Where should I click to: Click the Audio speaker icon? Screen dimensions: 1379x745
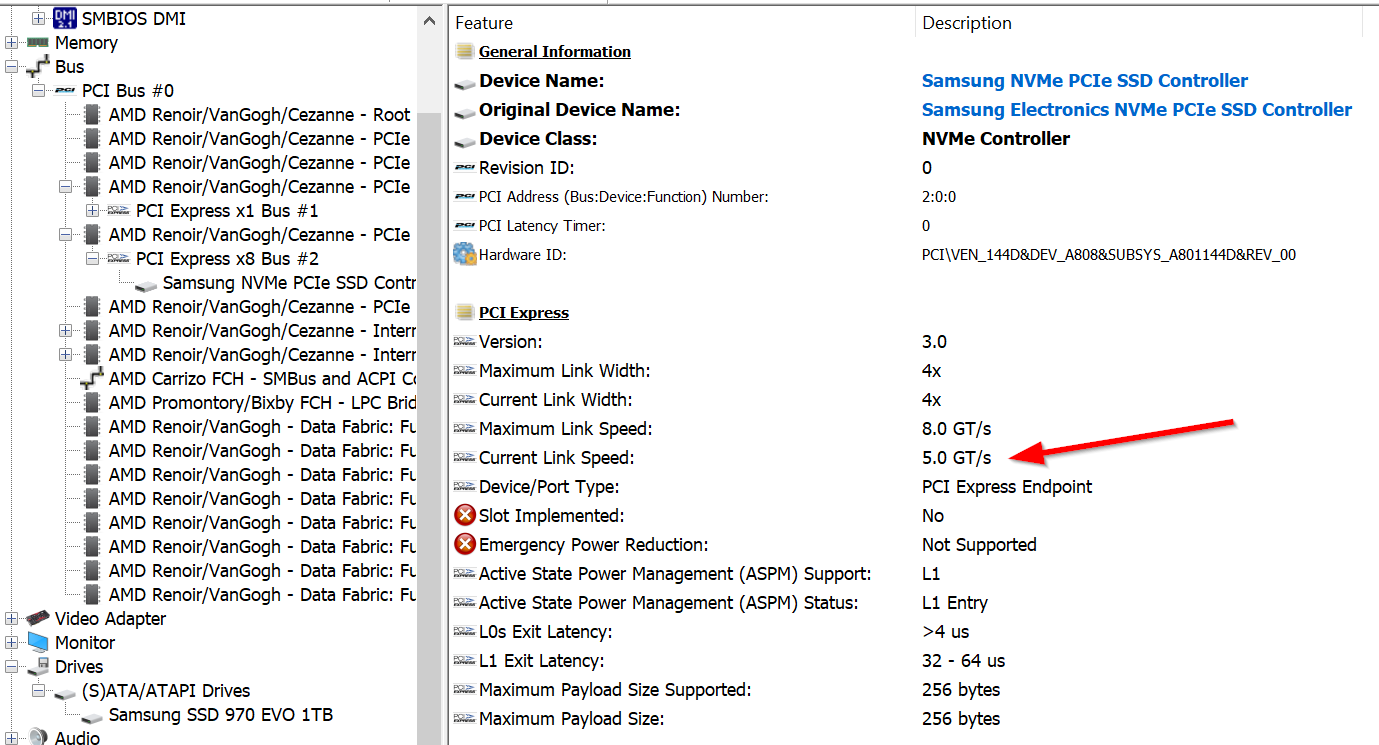click(x=38, y=738)
